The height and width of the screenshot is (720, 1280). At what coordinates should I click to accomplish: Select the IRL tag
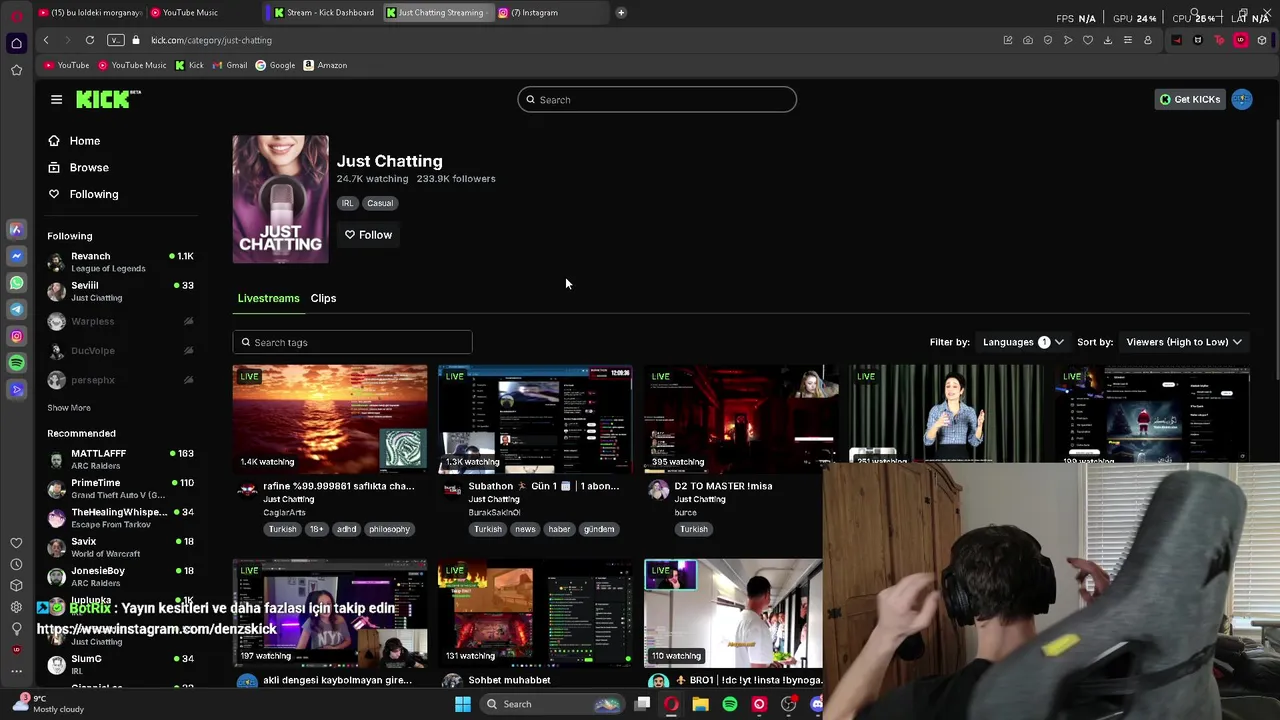pyautogui.click(x=347, y=203)
